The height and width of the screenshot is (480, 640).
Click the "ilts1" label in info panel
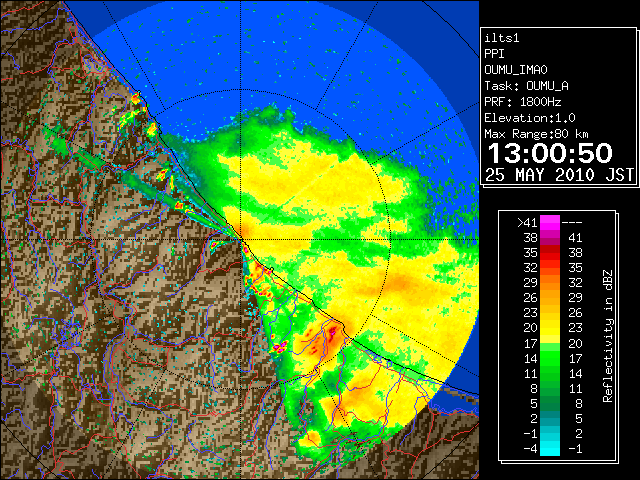[502, 38]
